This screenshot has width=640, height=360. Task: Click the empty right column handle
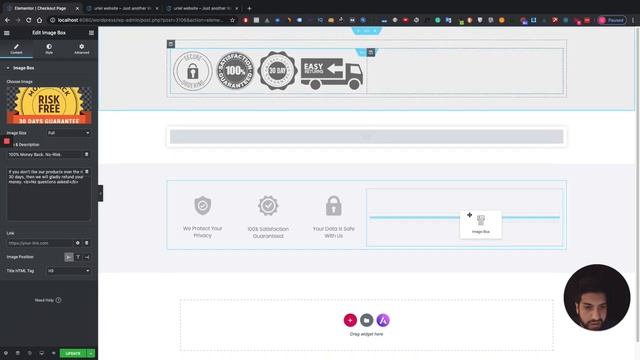click(371, 52)
